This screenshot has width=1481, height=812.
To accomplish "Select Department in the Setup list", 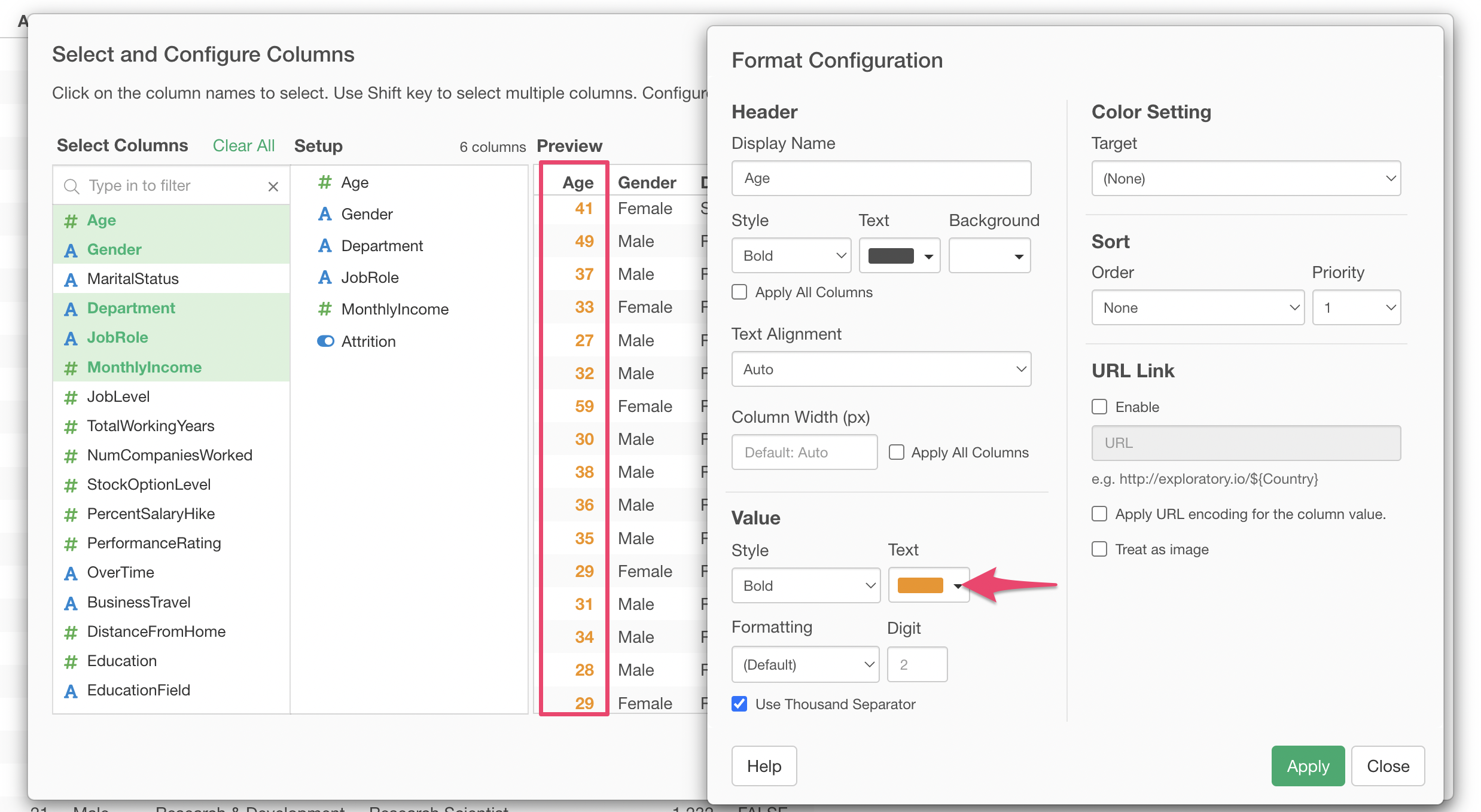I will tap(382, 246).
